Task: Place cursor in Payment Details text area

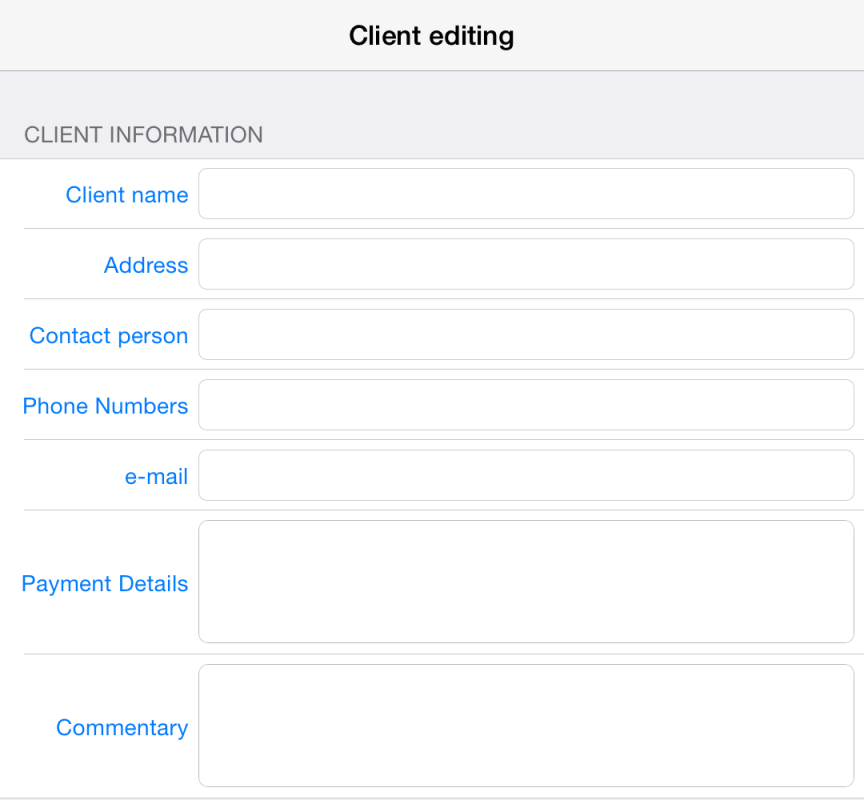Action: [526, 582]
